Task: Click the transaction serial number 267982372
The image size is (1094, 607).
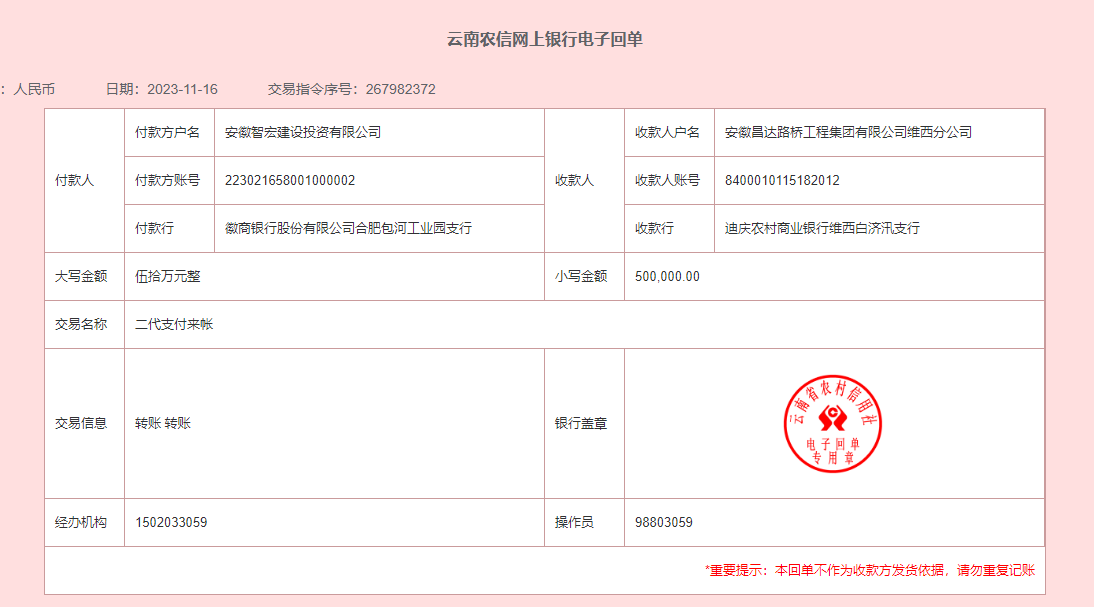Action: click(400, 89)
